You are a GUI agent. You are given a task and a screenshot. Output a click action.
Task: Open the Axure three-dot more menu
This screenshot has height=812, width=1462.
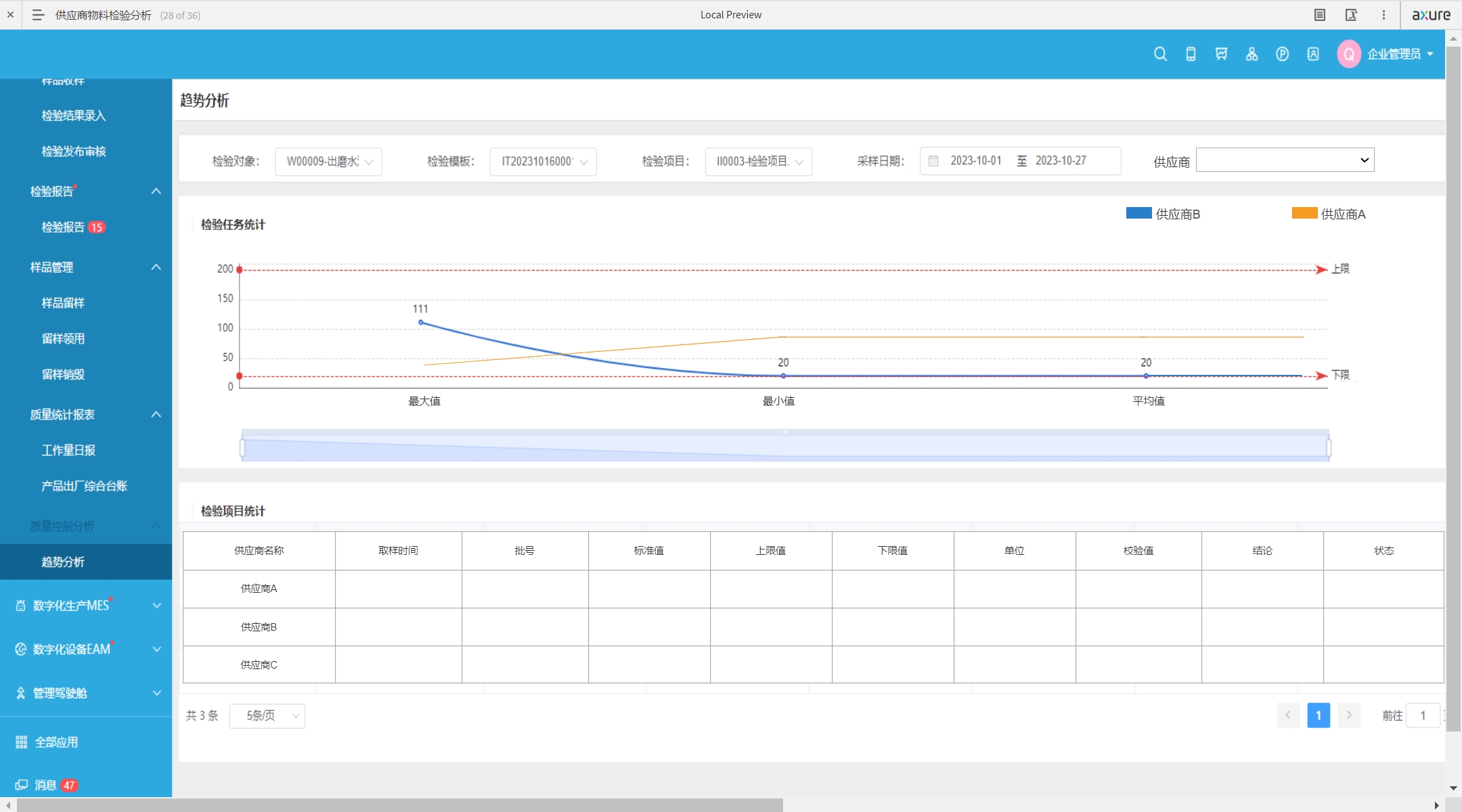[1383, 15]
